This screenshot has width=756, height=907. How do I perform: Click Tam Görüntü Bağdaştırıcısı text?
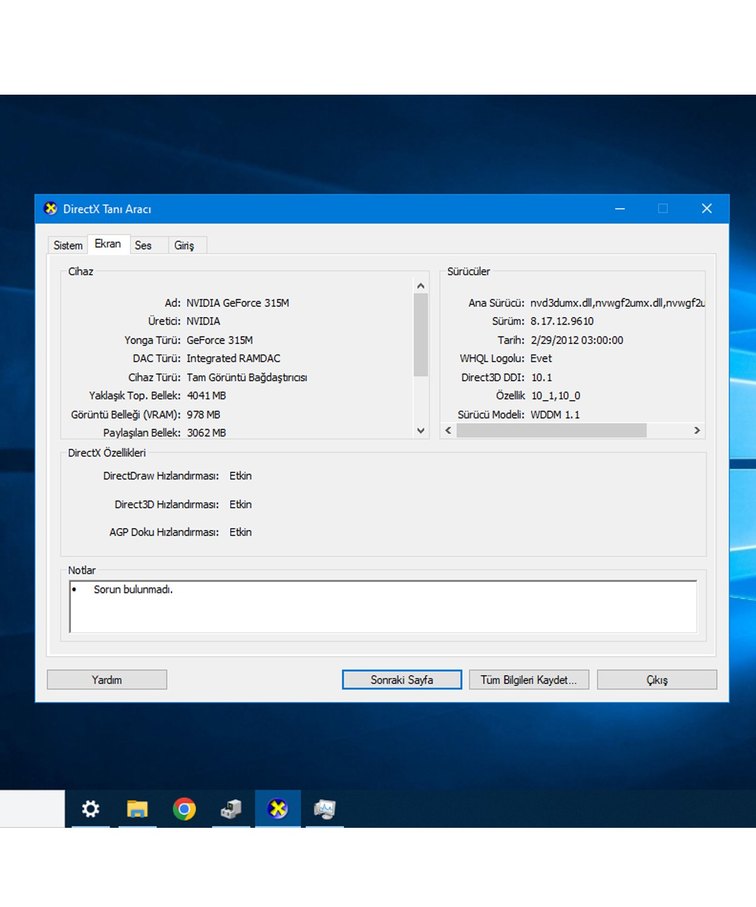(x=246, y=377)
